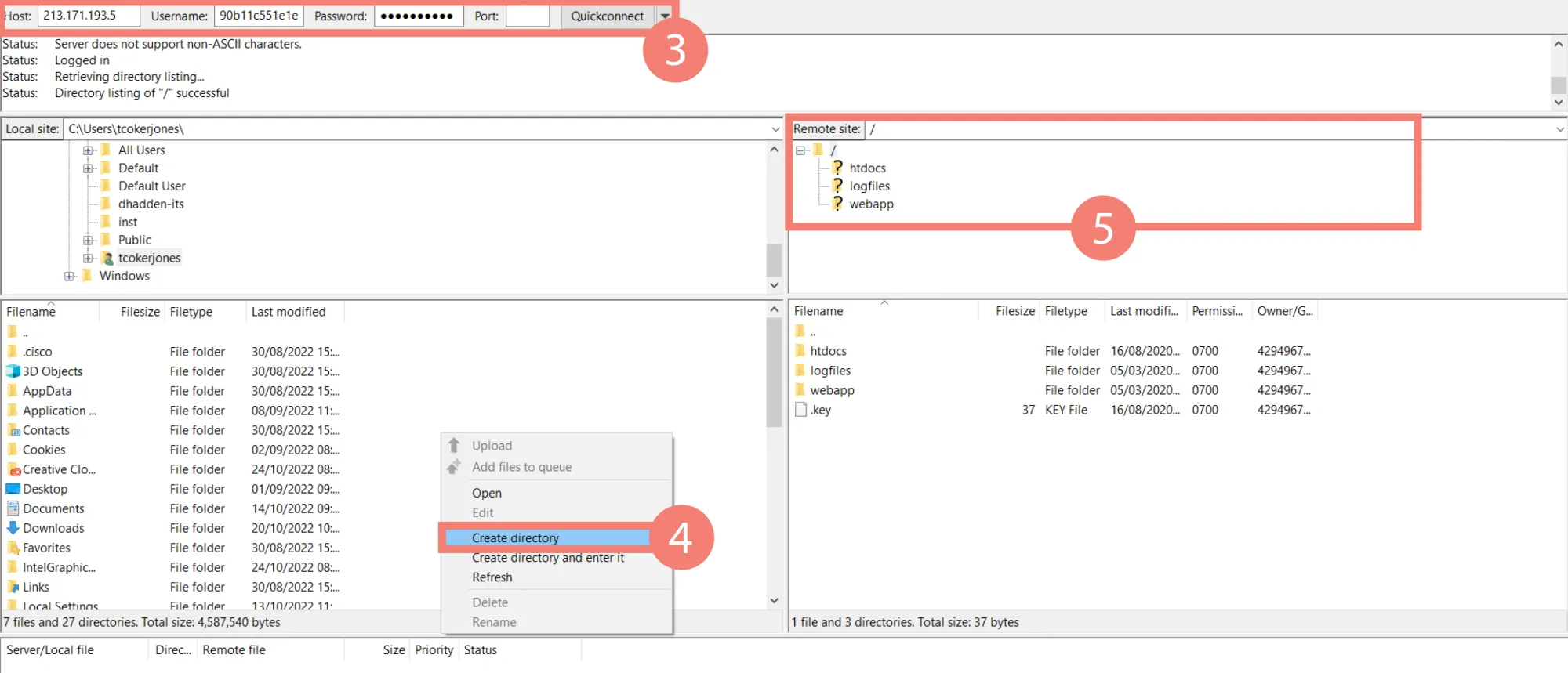This screenshot has width=1568, height=673.
Task: Sort local files by Last modified header
Action: click(295, 312)
